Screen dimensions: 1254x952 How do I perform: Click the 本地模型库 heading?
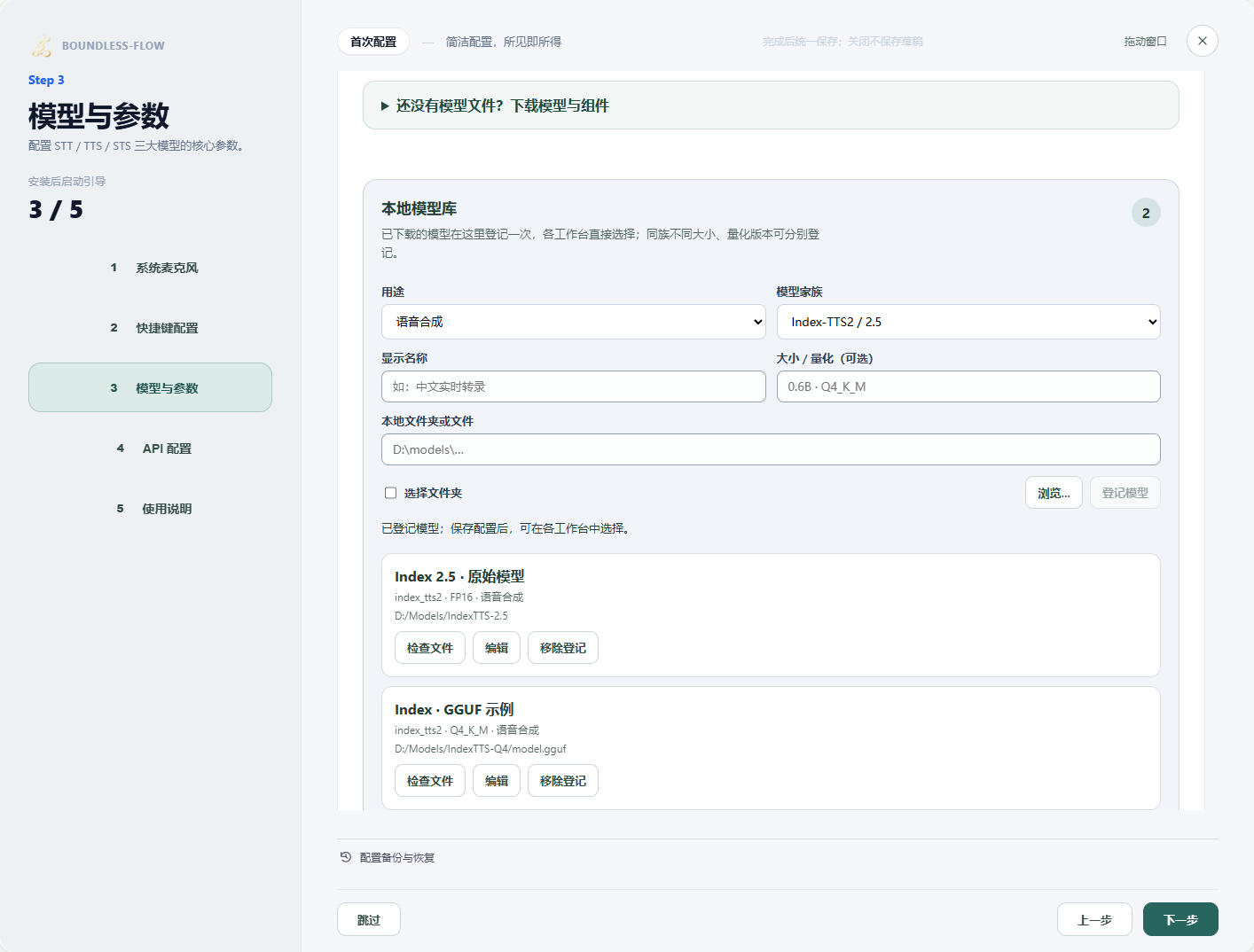pos(419,208)
